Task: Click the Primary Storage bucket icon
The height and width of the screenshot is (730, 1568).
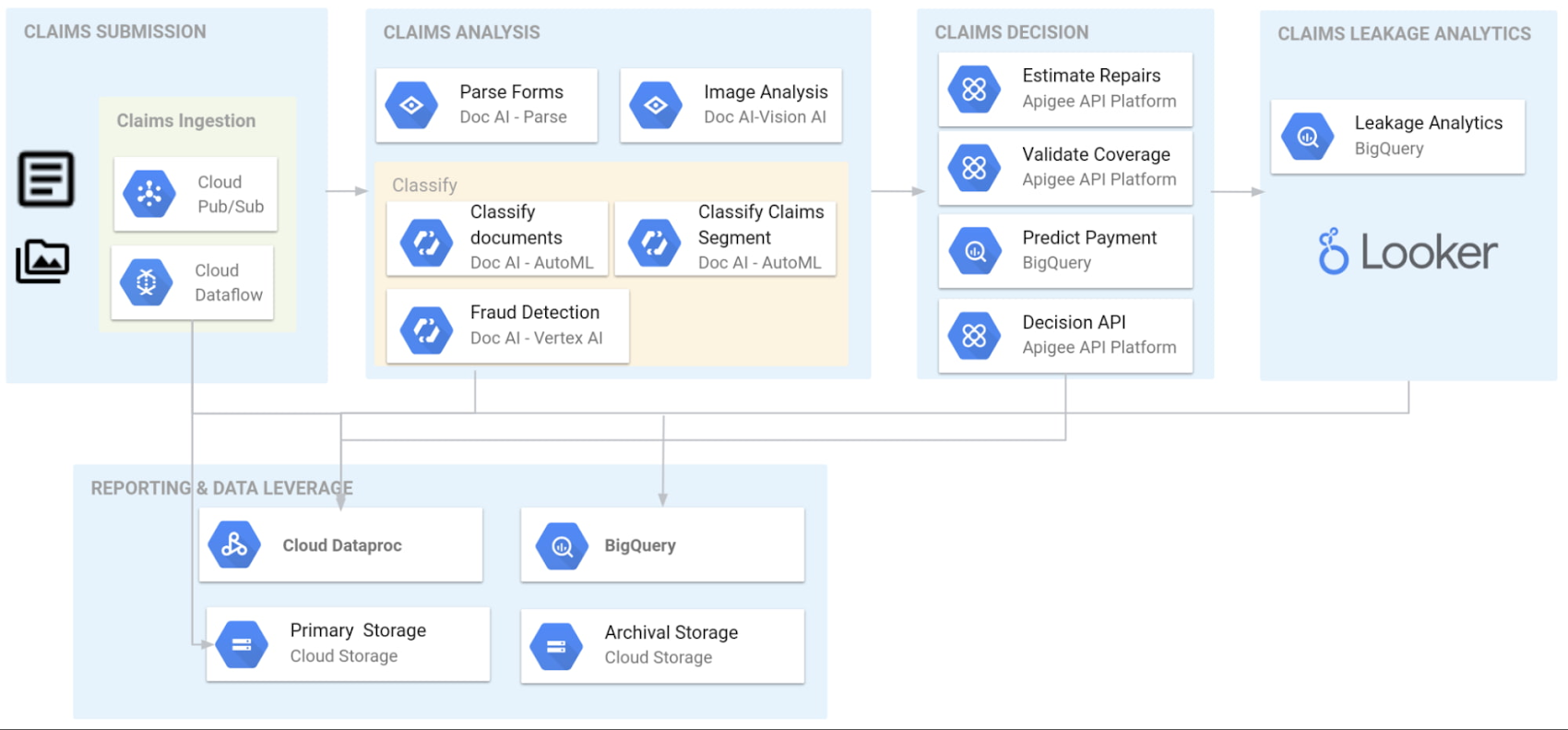Action: [x=242, y=645]
